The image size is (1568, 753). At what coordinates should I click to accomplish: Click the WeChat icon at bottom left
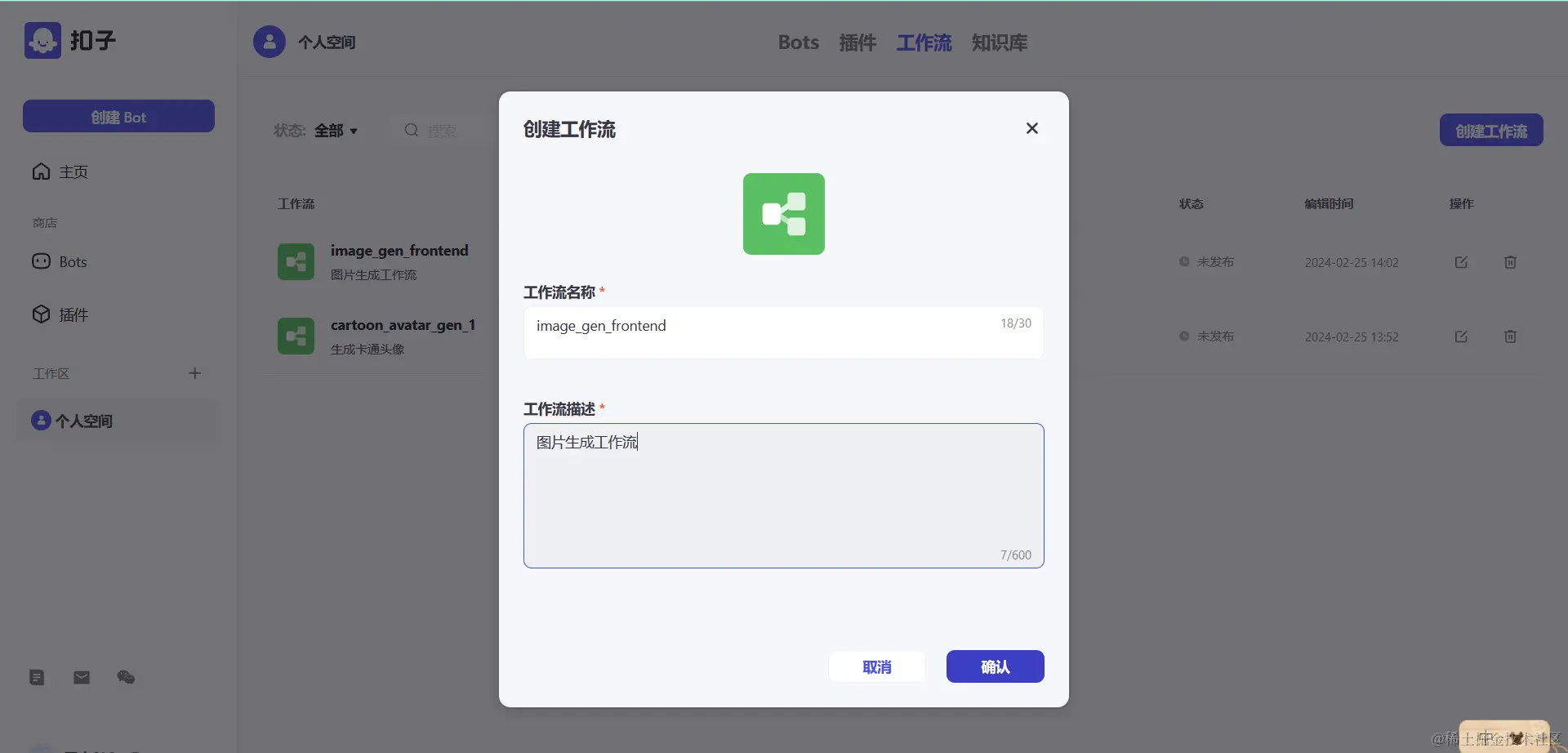[x=126, y=677]
